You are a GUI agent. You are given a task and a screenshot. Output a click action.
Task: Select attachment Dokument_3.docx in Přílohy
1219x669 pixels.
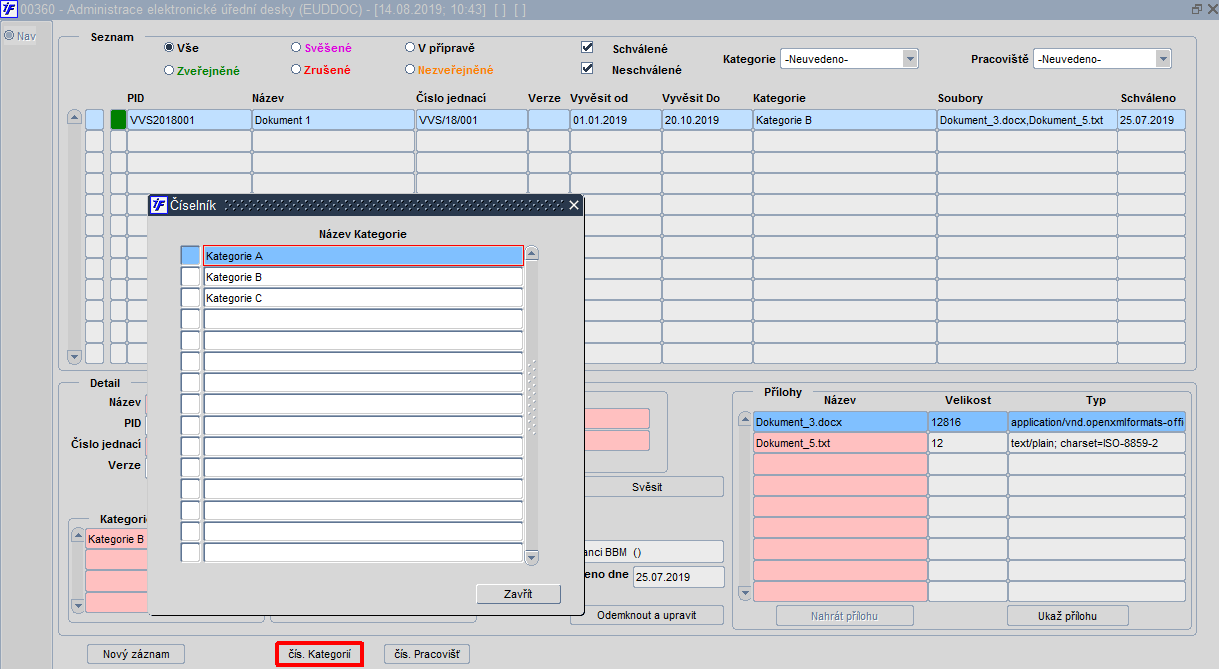[x=840, y=422]
